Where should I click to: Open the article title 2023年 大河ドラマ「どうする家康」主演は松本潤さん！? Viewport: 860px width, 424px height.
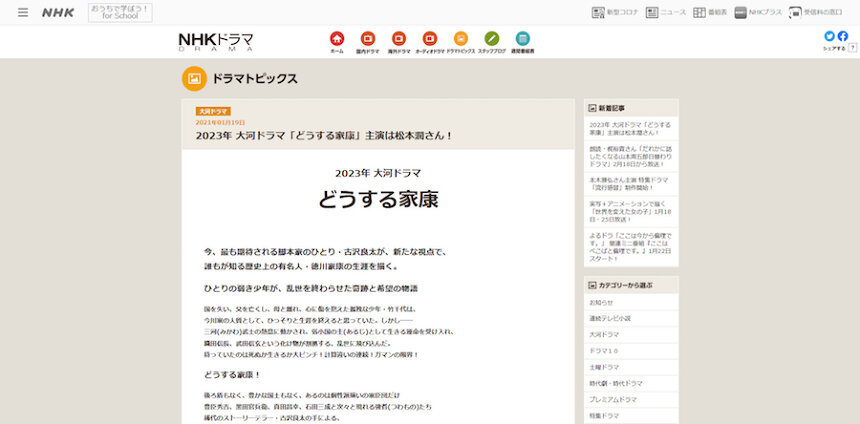[324, 135]
